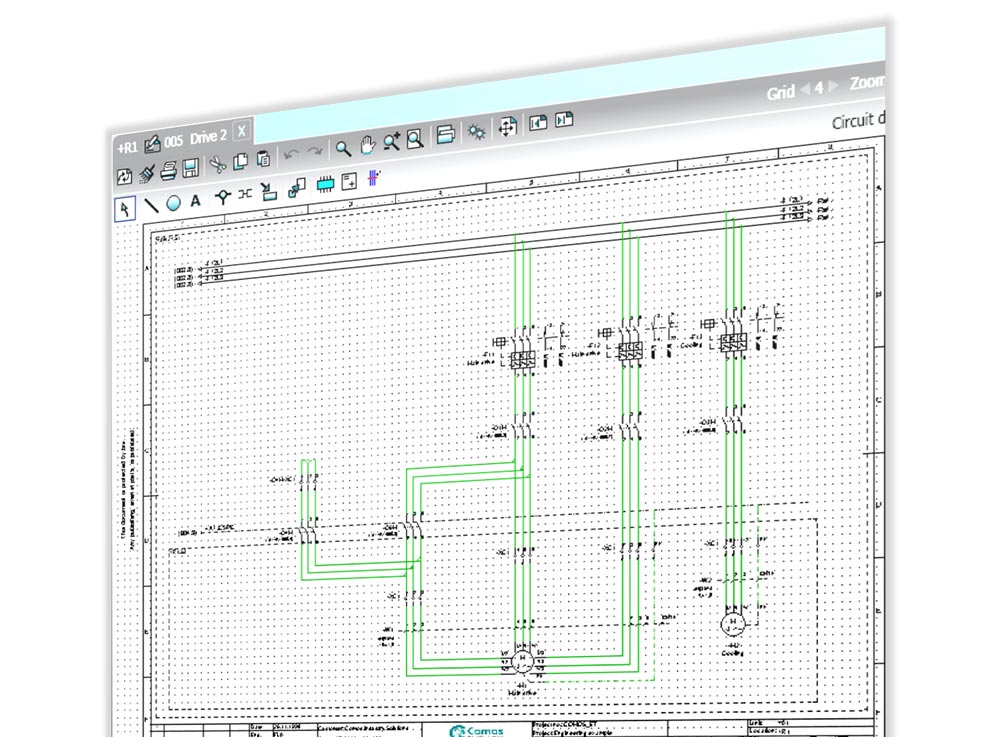Open the layers/windows stack icon
The width and height of the screenshot is (1000, 737).
coord(445,135)
